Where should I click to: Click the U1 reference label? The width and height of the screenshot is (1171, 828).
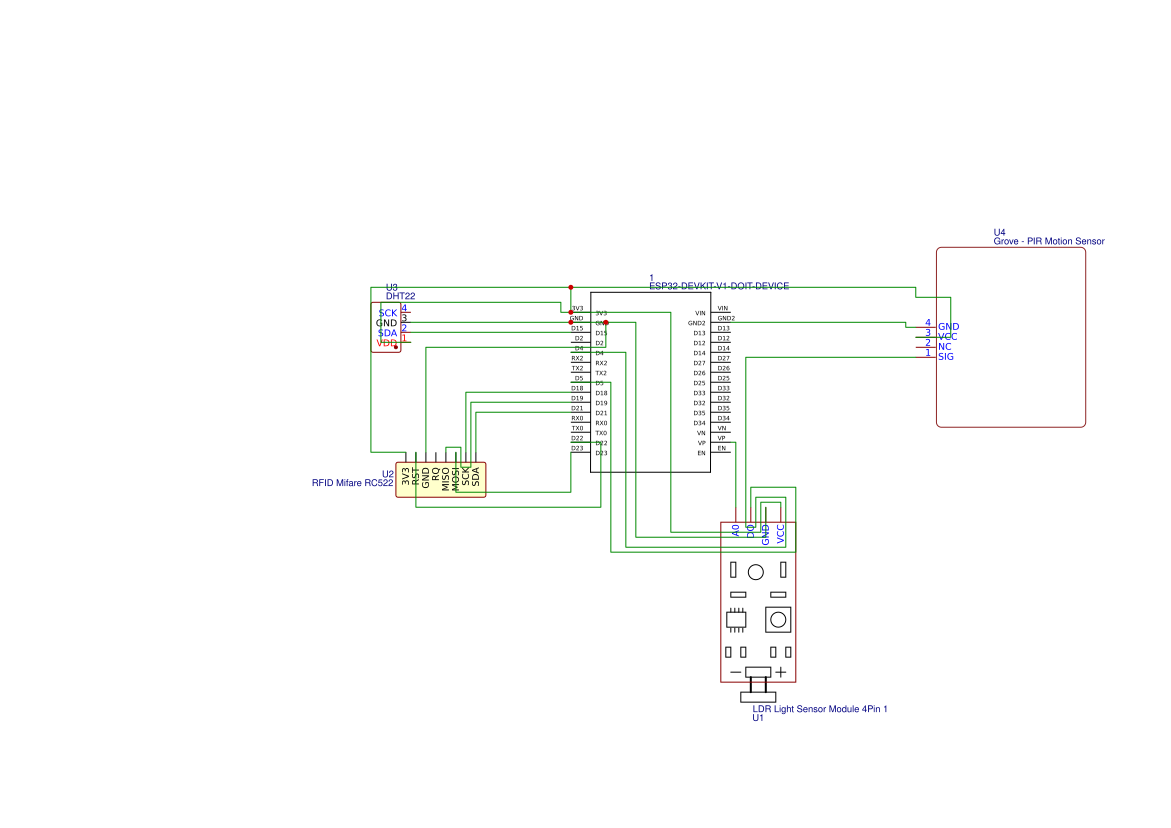758,718
